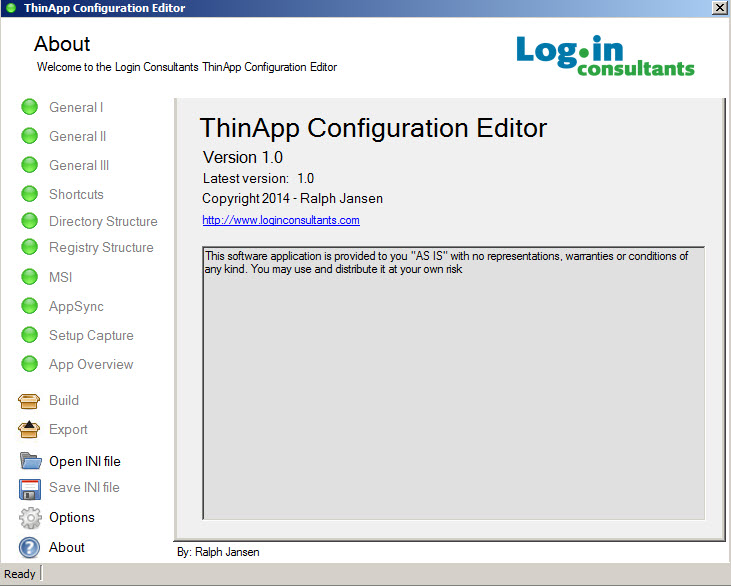
Task: Click the green circle beside MSI
Action: click(x=29, y=277)
